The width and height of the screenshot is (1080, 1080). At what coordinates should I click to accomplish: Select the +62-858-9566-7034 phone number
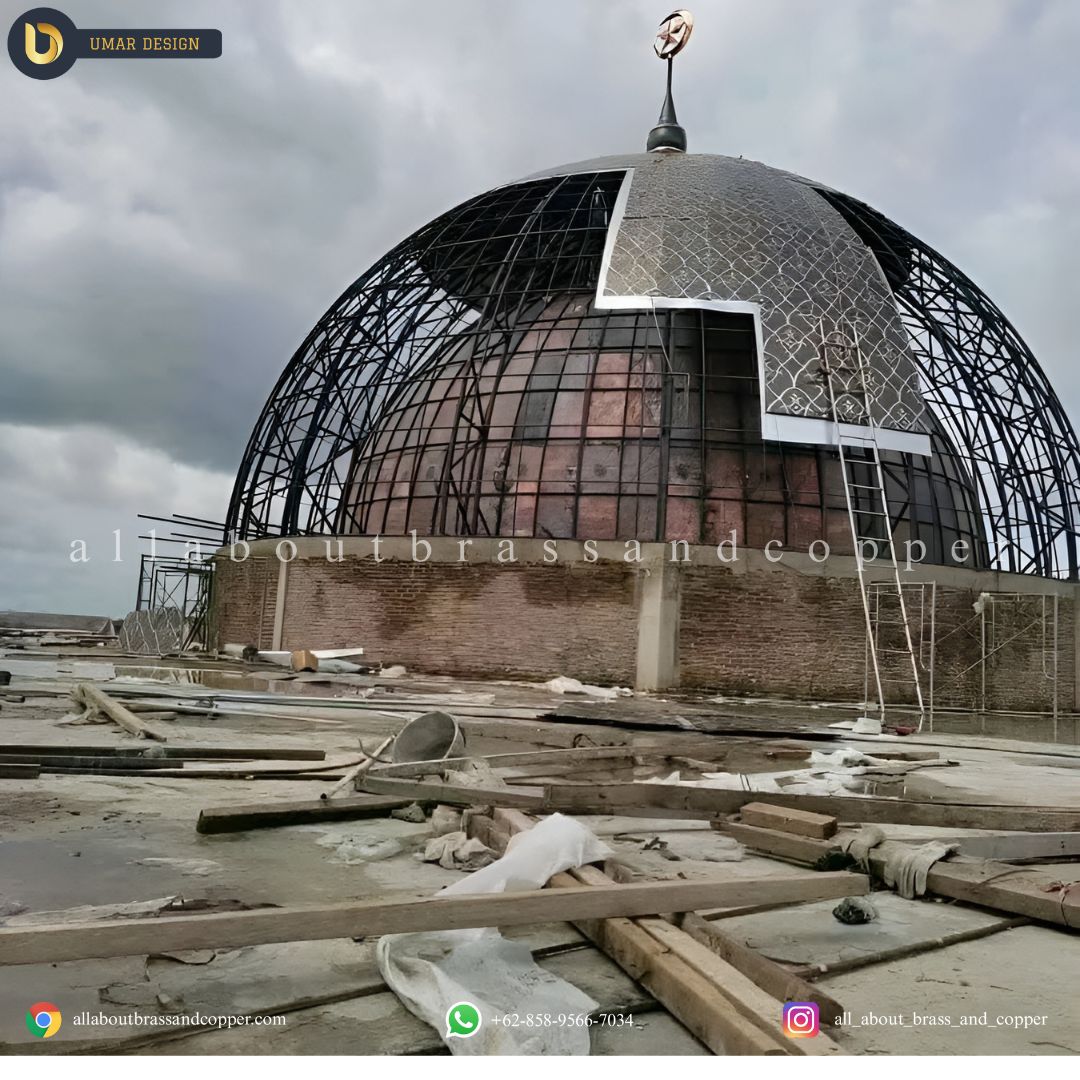pos(562,1020)
